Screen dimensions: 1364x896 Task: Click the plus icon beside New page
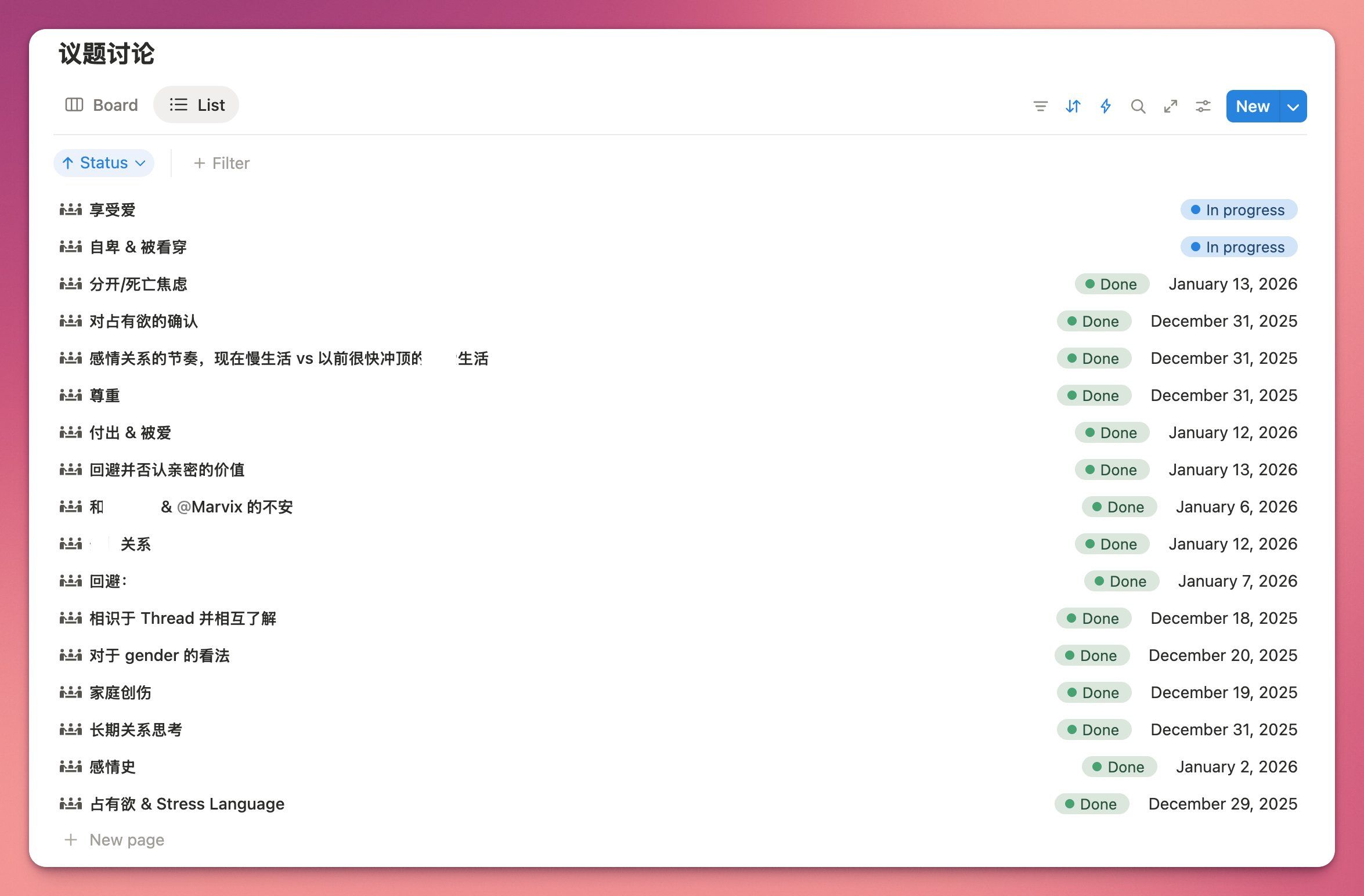[71, 840]
